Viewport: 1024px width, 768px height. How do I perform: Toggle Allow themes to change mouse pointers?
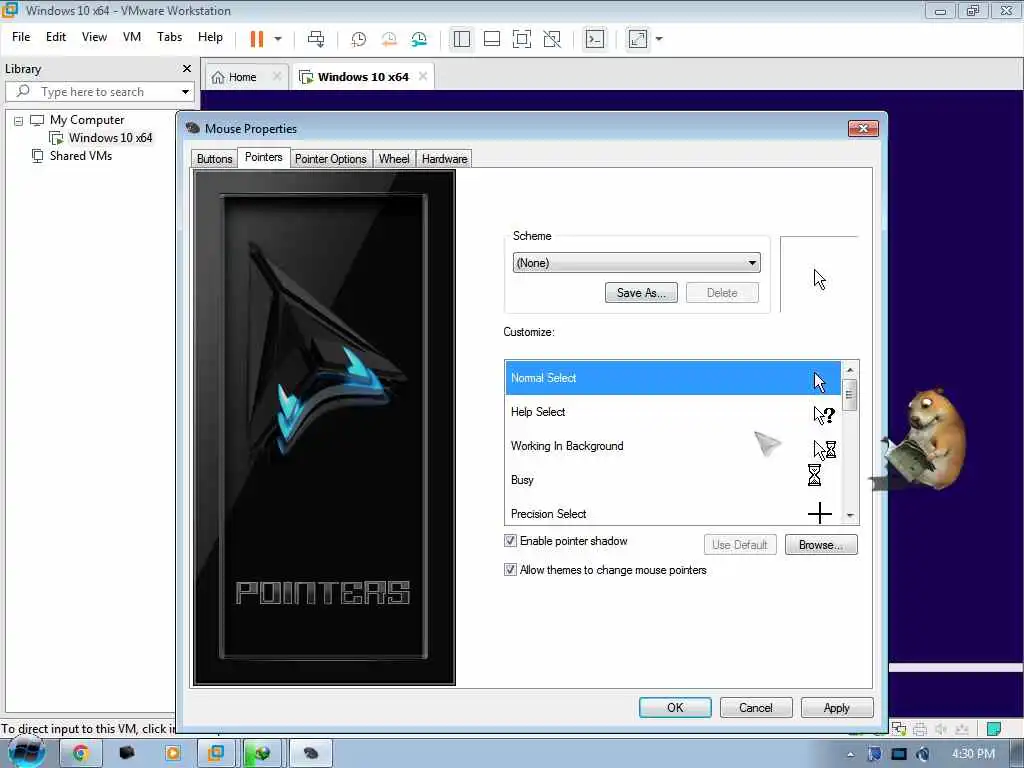(510, 569)
